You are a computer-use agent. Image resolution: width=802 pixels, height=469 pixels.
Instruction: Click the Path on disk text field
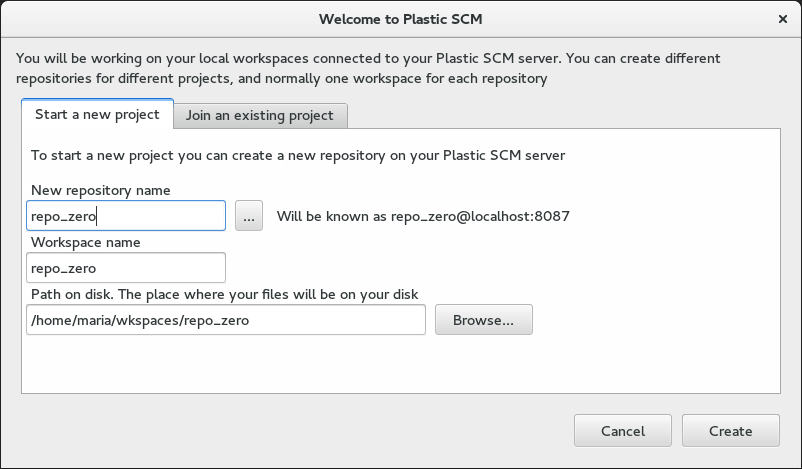point(226,320)
